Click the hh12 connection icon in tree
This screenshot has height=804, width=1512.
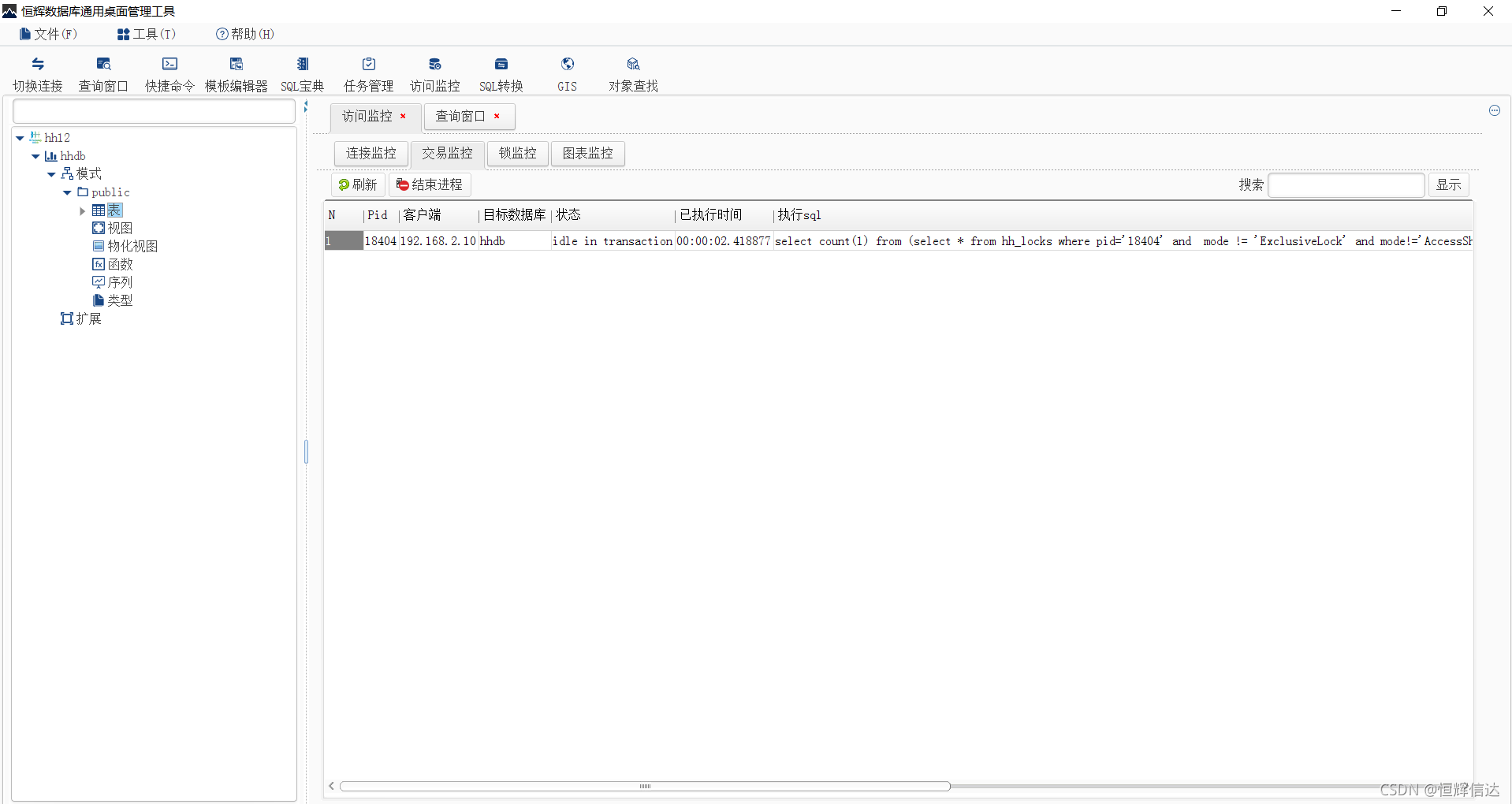(35, 137)
